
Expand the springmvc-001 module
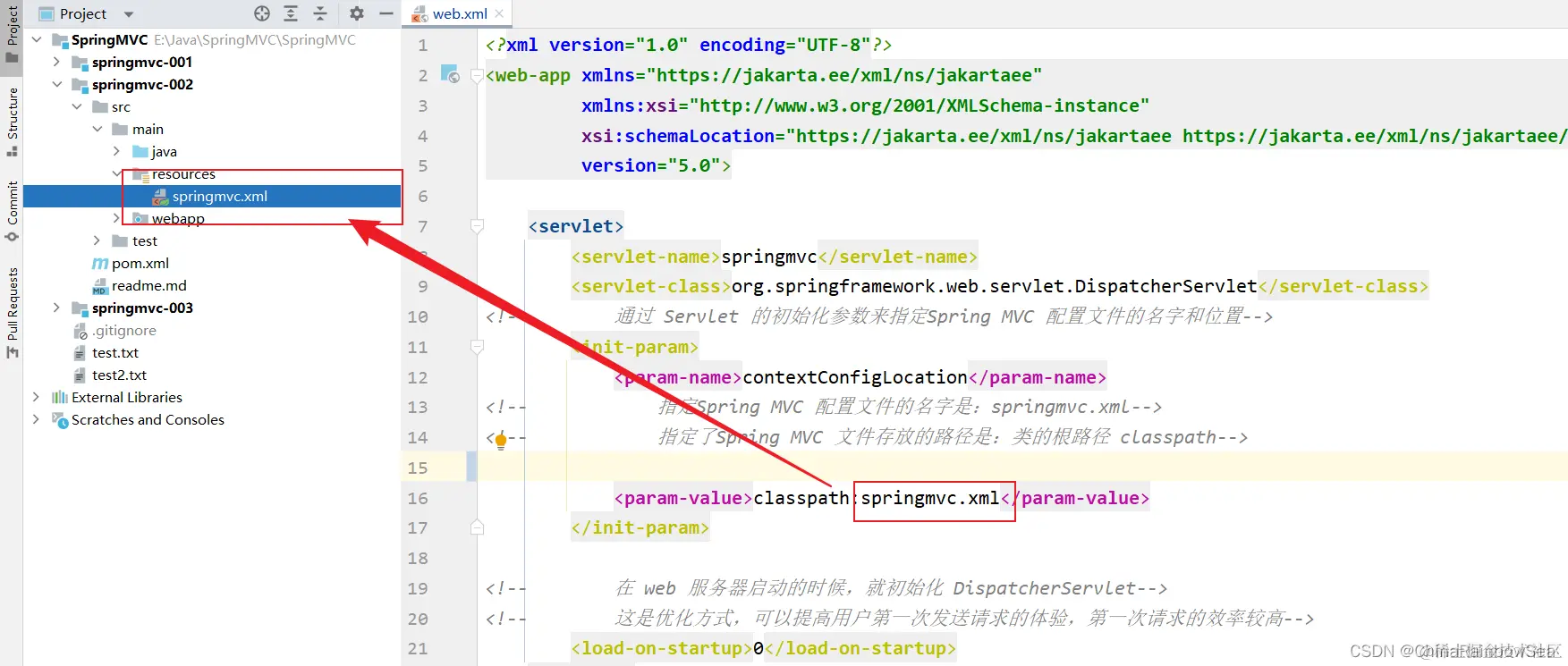coord(57,62)
